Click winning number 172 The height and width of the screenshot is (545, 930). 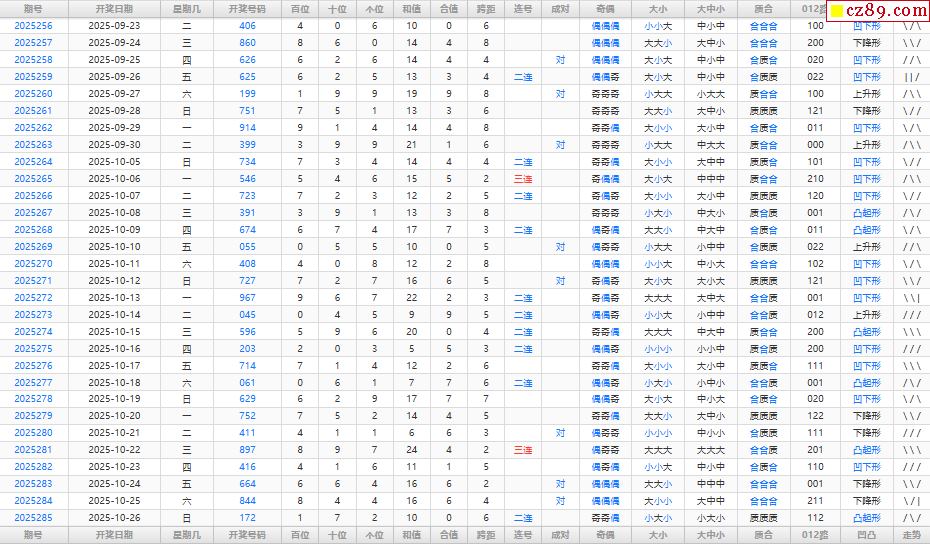(247, 518)
